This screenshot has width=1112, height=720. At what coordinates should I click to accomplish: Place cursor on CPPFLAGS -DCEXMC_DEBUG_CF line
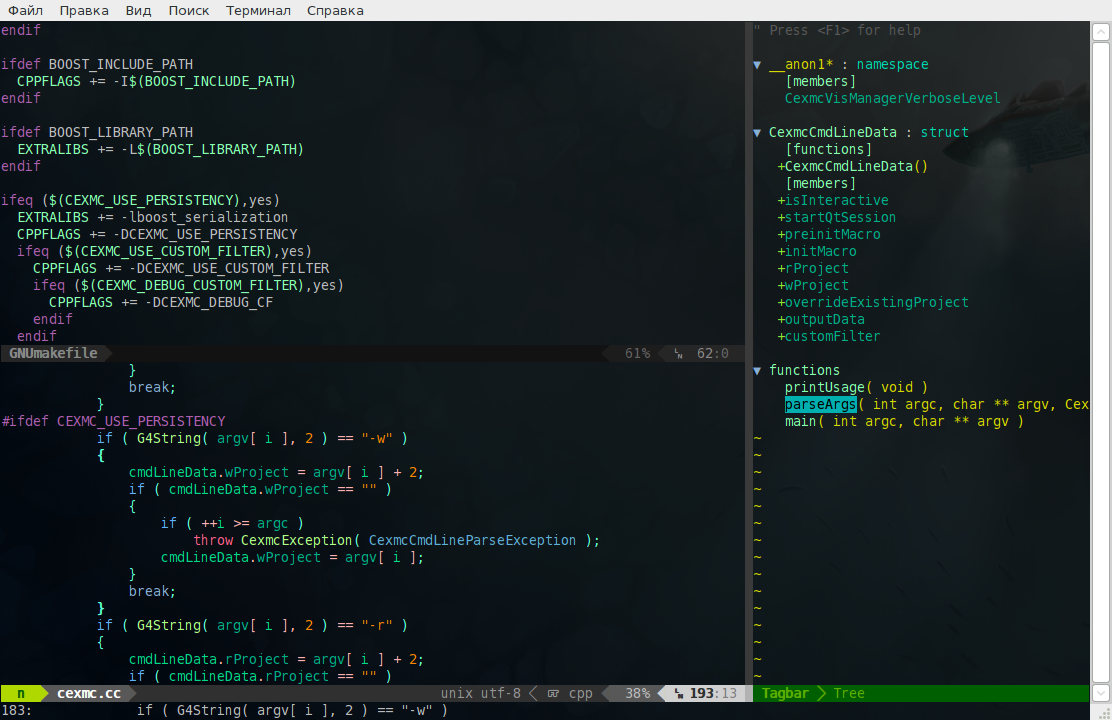pos(160,303)
